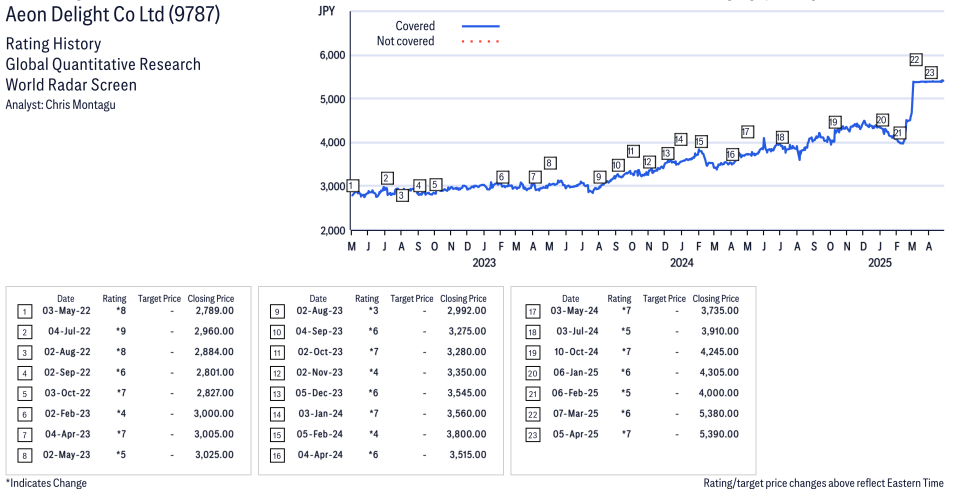Image resolution: width=955 pixels, height=489 pixels.
Task: Select 'Global Quantitative Research' text
Action: [103, 65]
